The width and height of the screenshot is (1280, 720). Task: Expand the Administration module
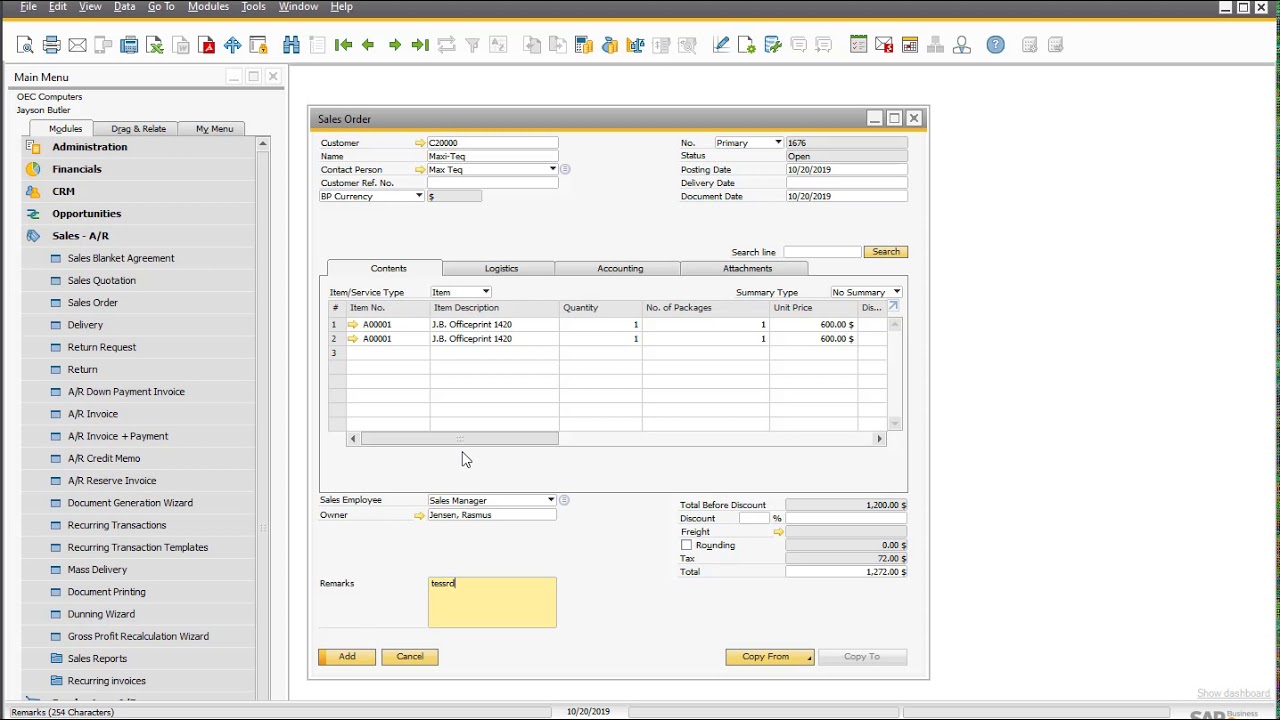pos(90,147)
